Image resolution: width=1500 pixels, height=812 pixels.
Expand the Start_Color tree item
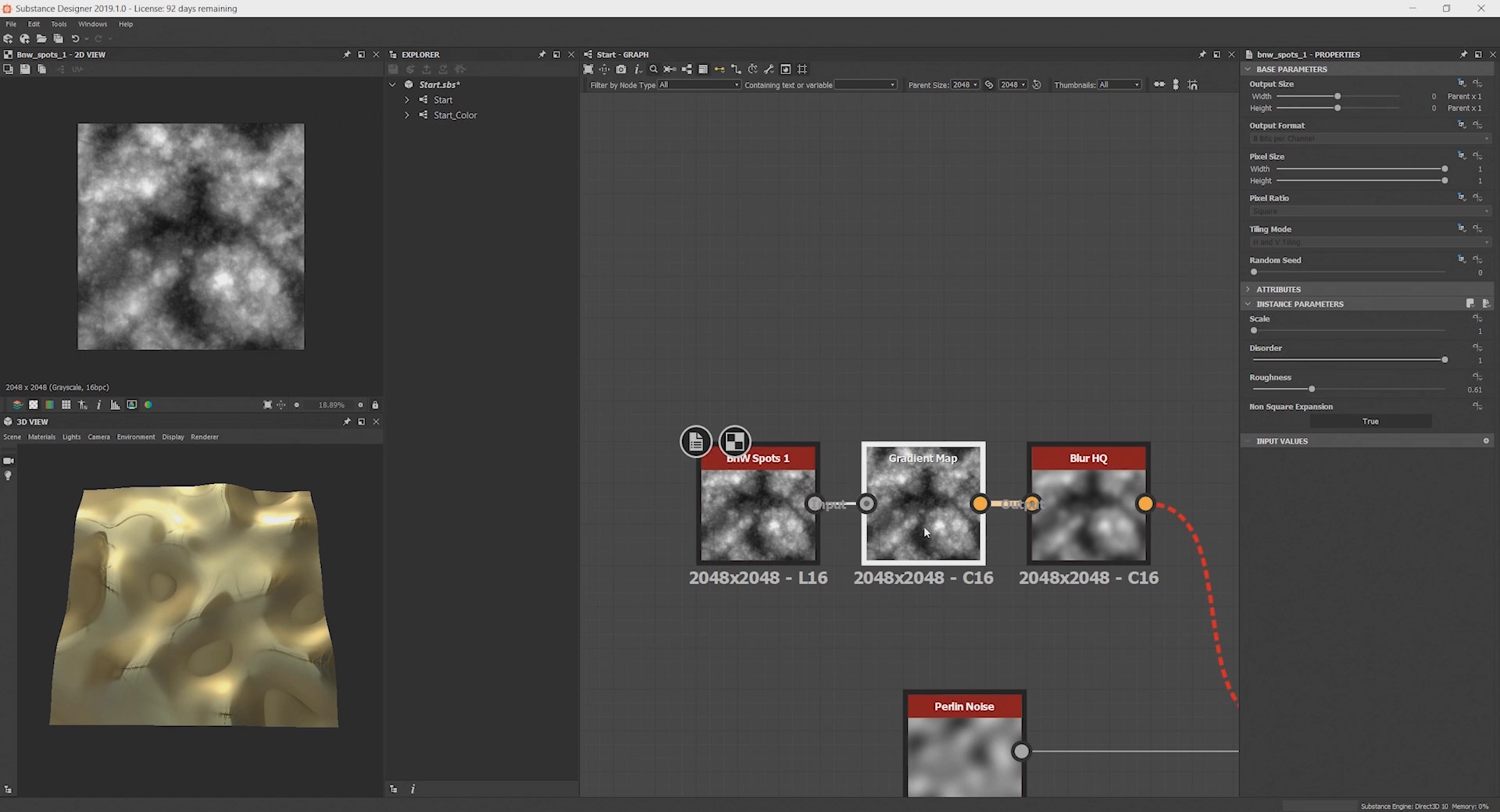[407, 115]
